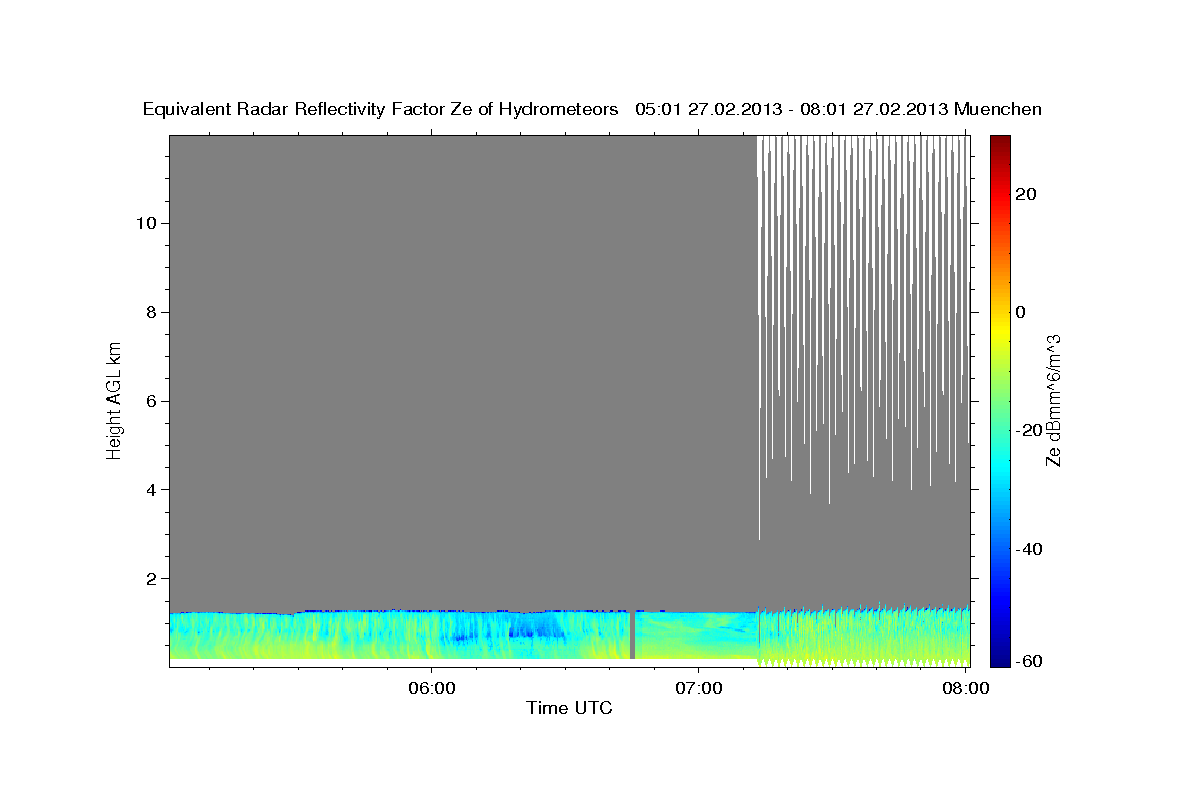Image resolution: width=1200 pixels, height=800 pixels.
Task: Click the colorbar value '-60'
Action: 1031,661
